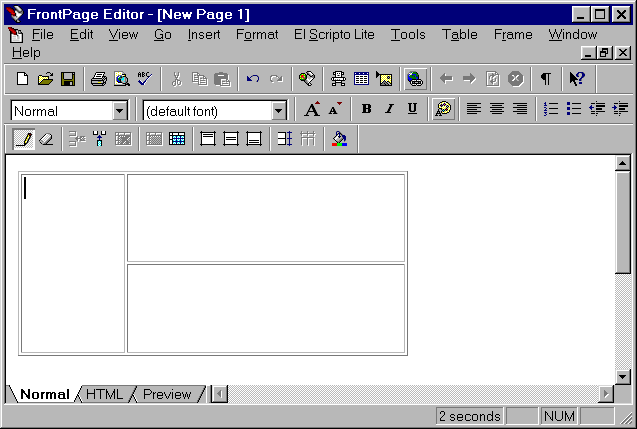Expand the Normal style dropdown

120,110
